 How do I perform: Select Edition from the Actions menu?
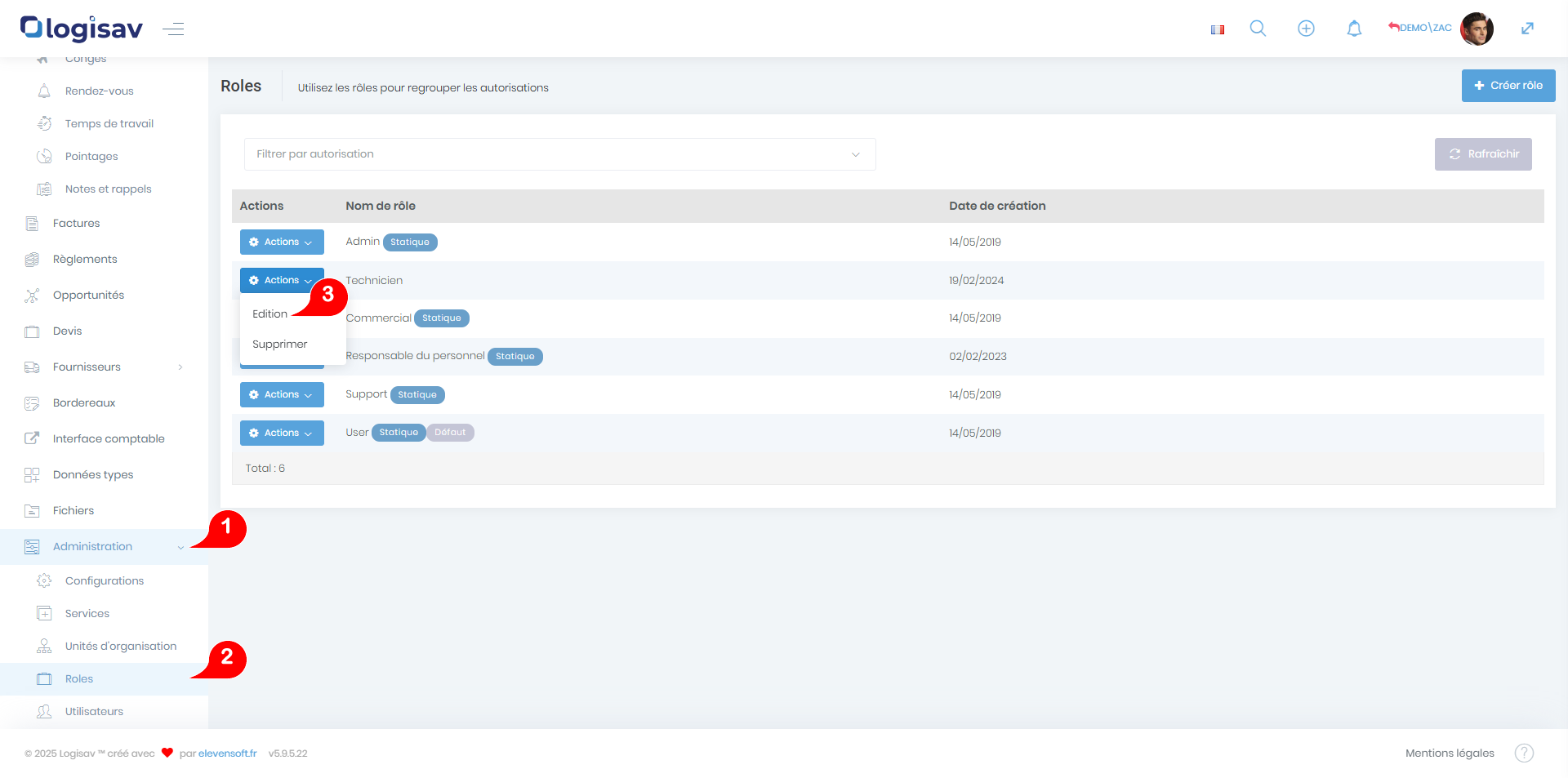(x=269, y=314)
